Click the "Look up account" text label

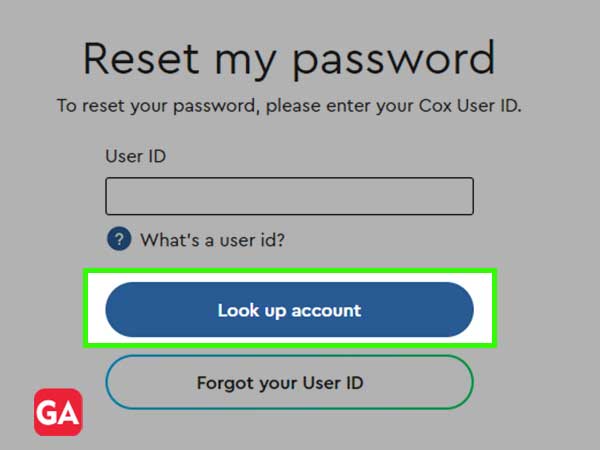tap(290, 310)
